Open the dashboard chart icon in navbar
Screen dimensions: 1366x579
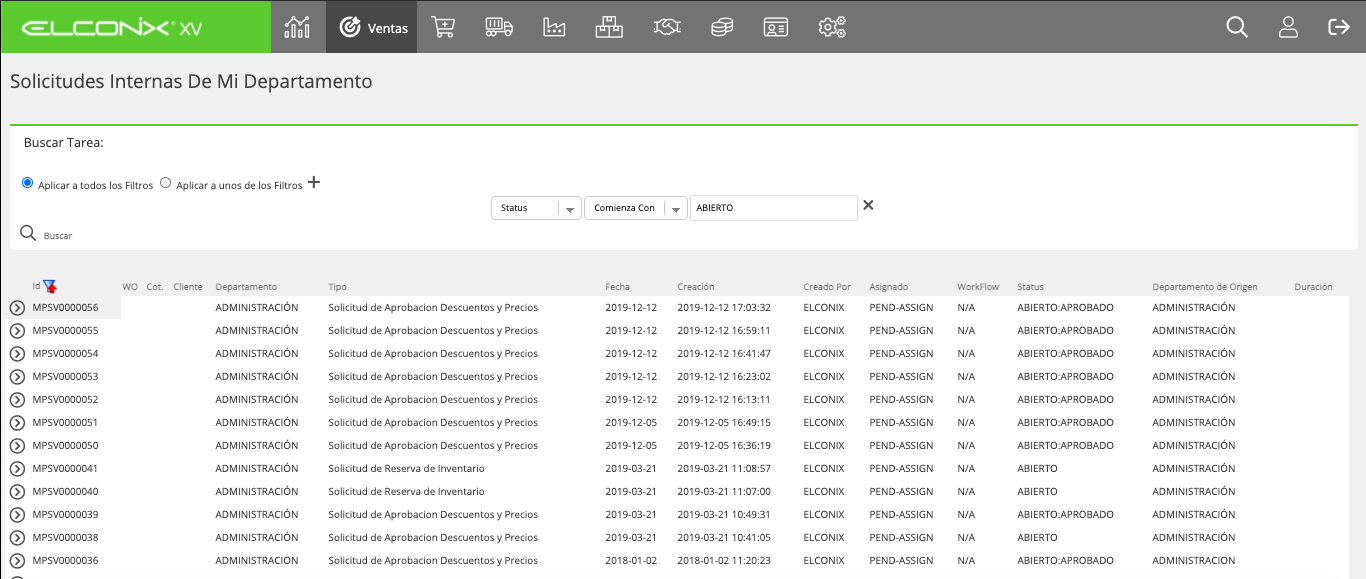tap(297, 27)
